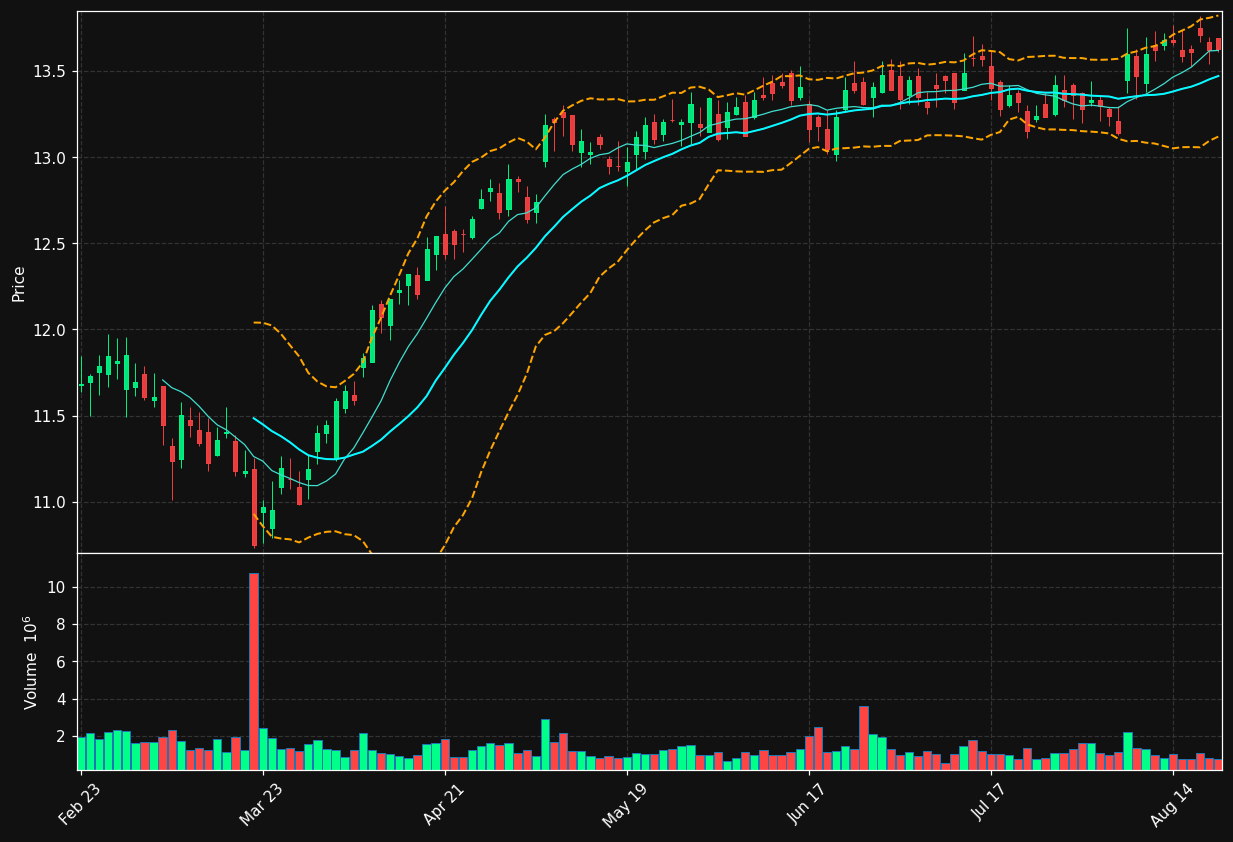Click the volume tick label 10
The image size is (1233, 842).
click(57, 588)
